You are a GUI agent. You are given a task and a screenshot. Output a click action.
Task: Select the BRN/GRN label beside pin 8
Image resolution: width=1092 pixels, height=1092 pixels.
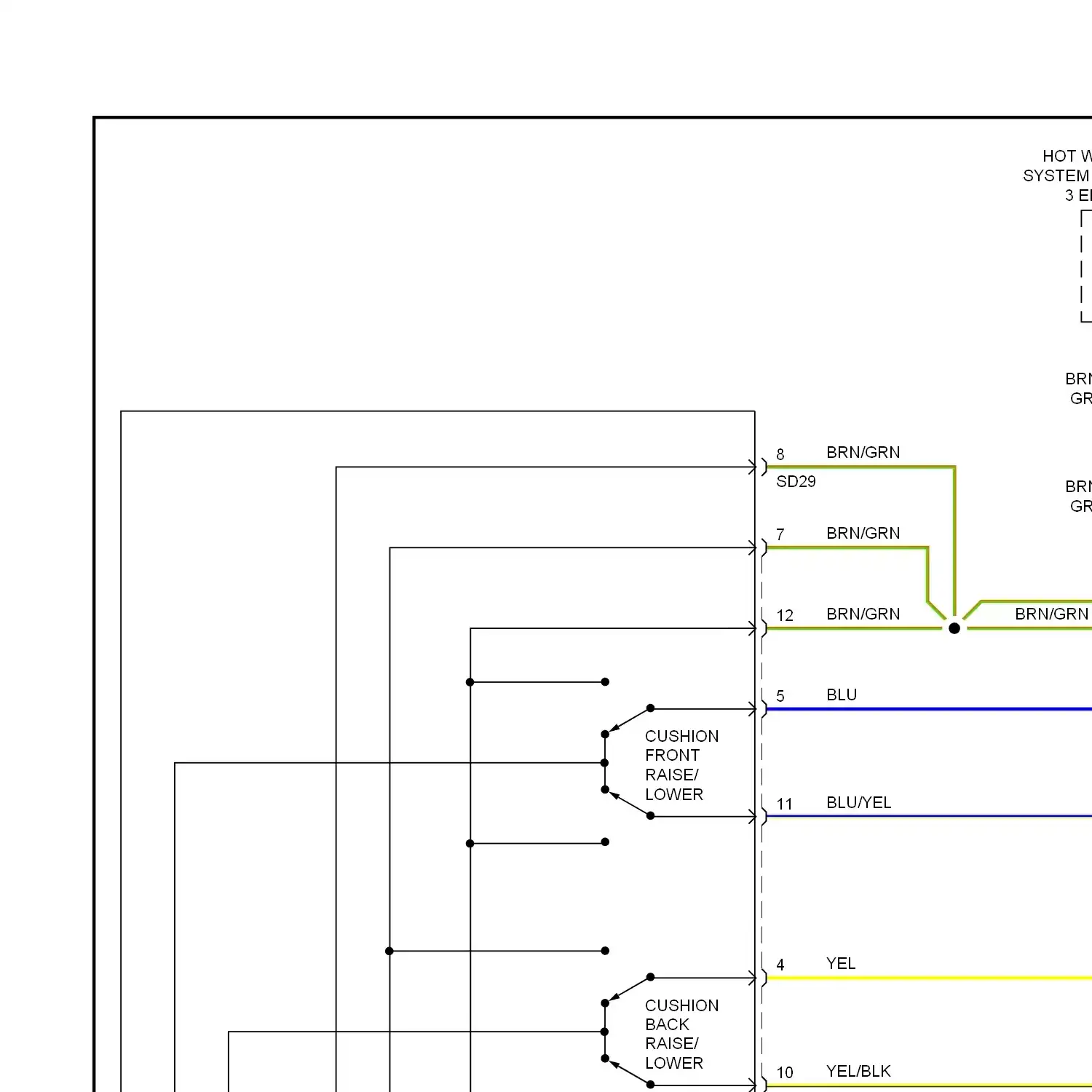tap(863, 453)
